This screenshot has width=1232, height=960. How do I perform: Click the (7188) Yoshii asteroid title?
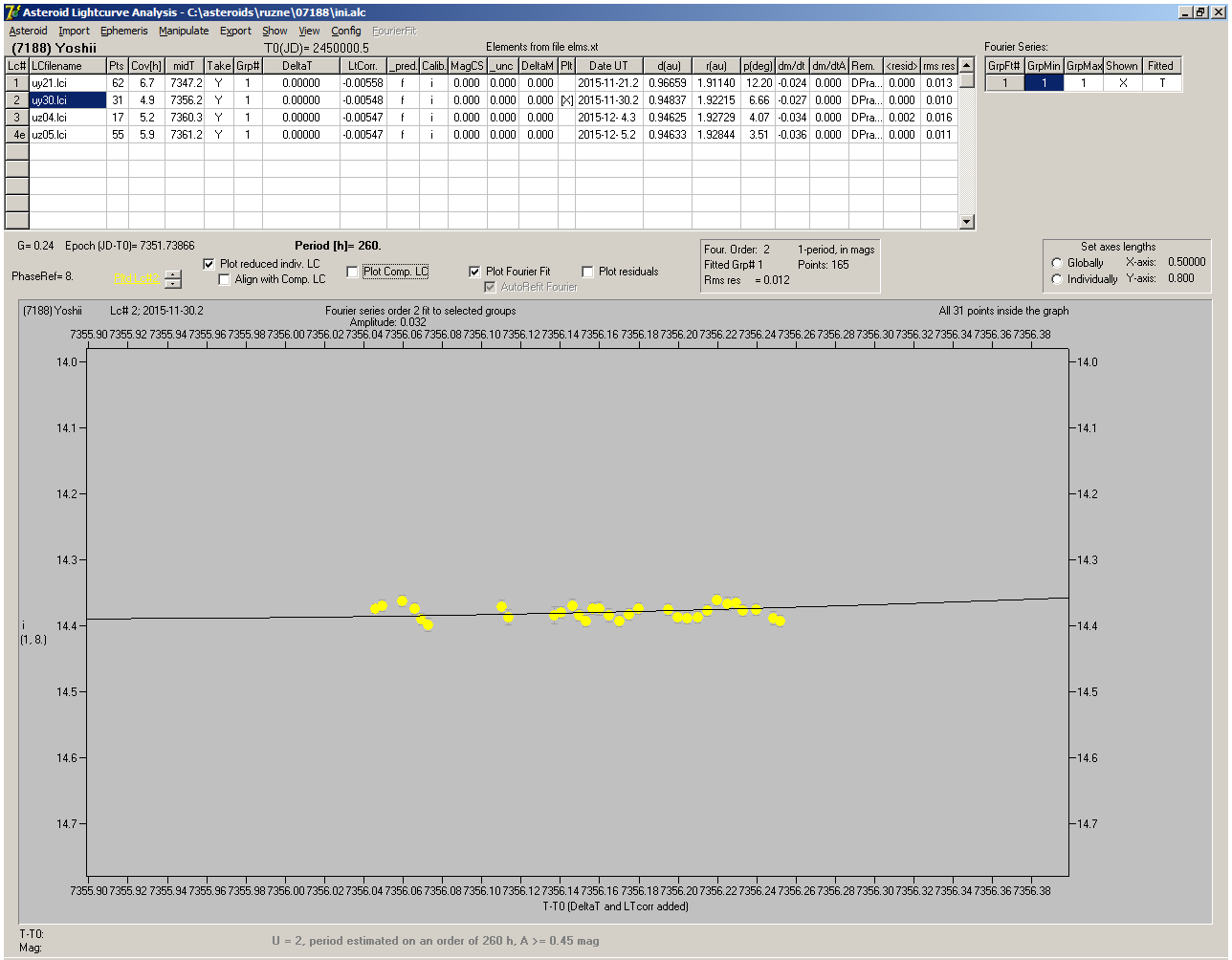click(x=55, y=48)
